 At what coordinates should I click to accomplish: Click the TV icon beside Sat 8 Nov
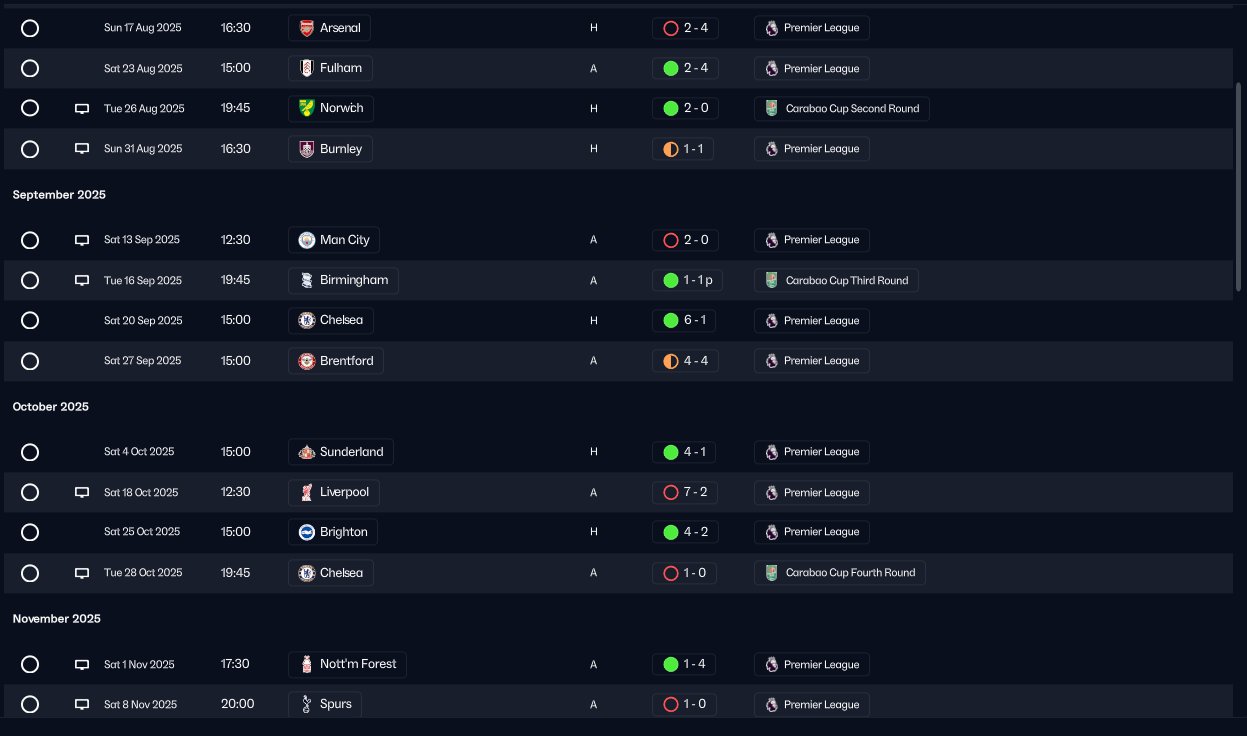point(82,704)
